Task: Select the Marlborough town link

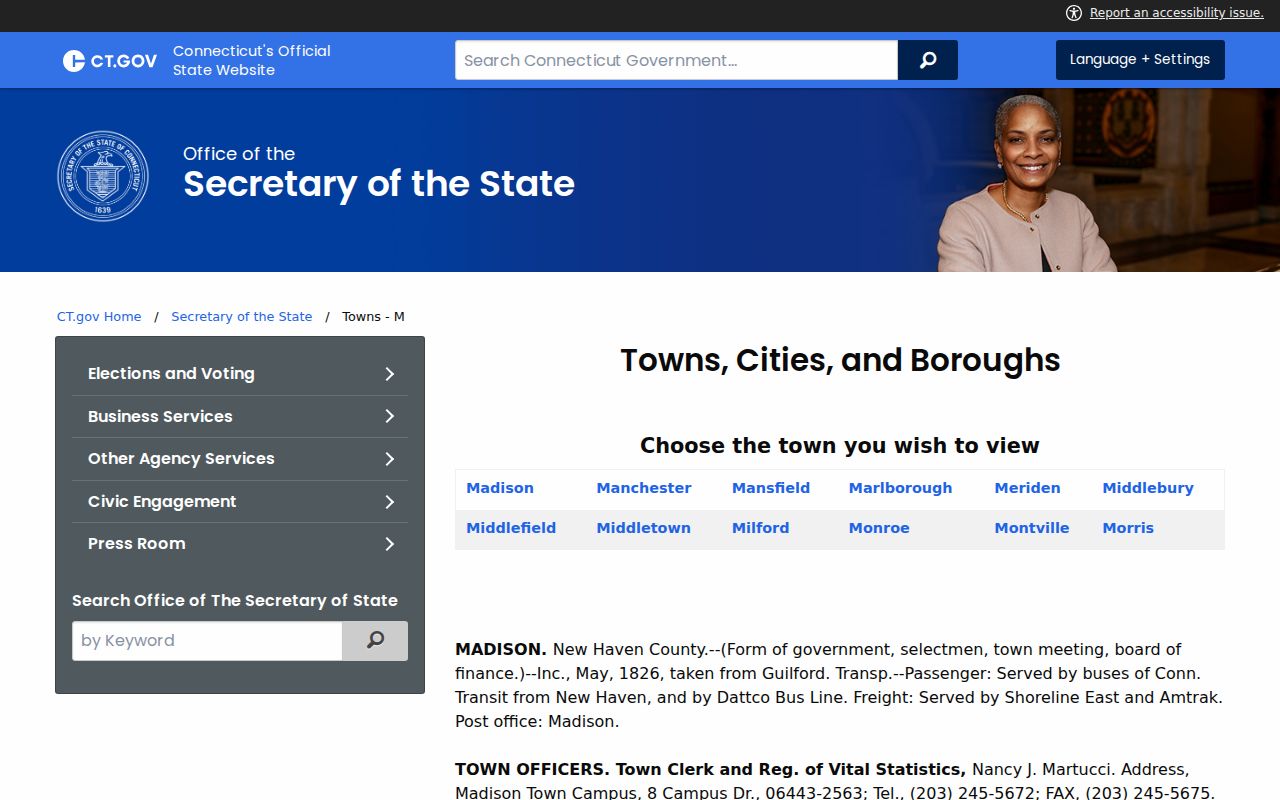Action: click(900, 488)
